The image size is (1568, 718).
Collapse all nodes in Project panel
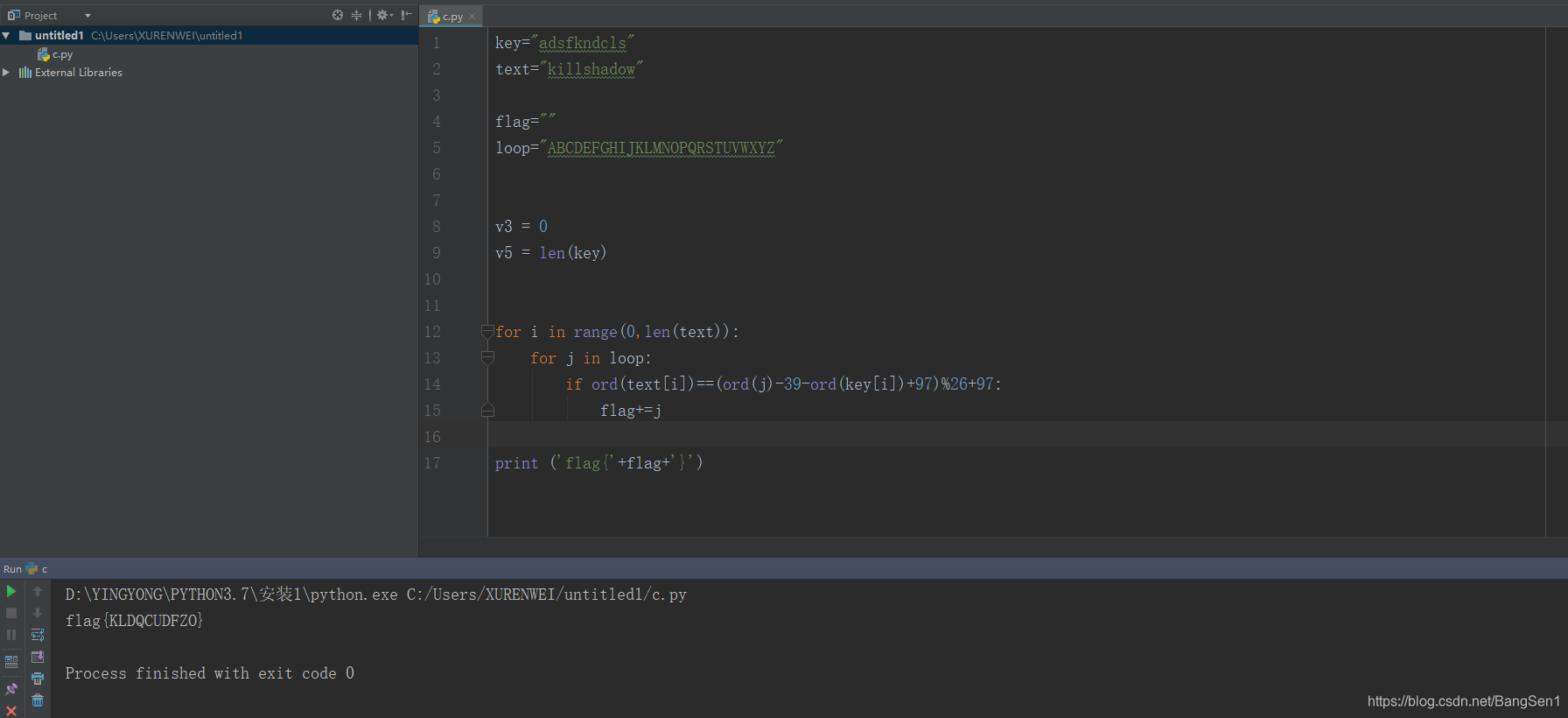356,15
